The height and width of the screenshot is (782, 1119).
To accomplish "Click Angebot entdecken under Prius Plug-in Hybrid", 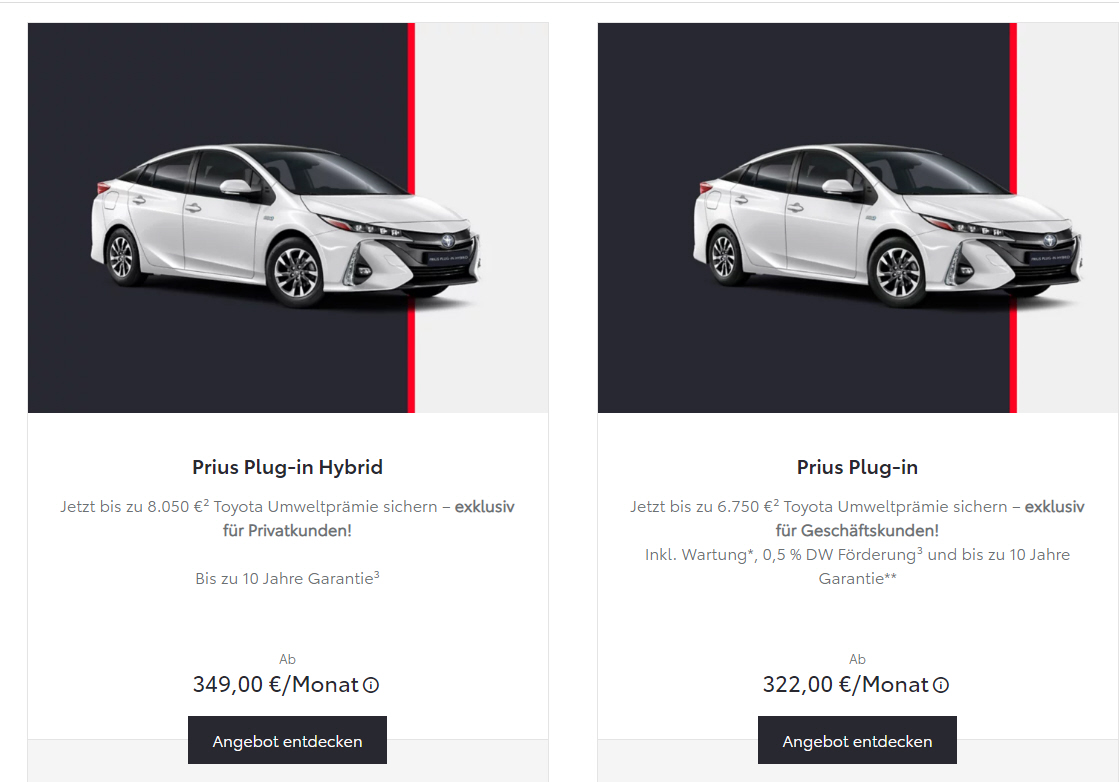I will click(288, 741).
